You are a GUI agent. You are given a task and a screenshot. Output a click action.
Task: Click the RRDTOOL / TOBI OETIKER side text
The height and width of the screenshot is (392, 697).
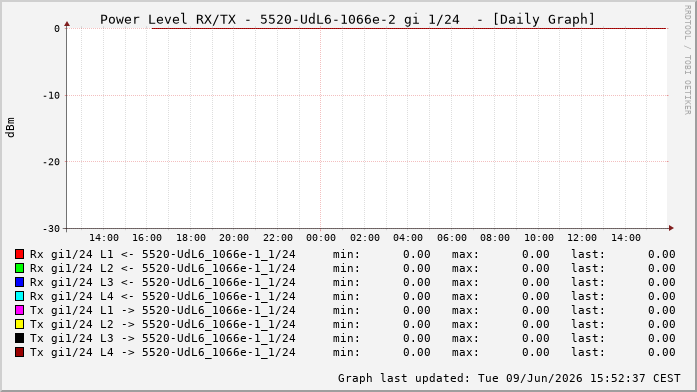[x=688, y=60]
